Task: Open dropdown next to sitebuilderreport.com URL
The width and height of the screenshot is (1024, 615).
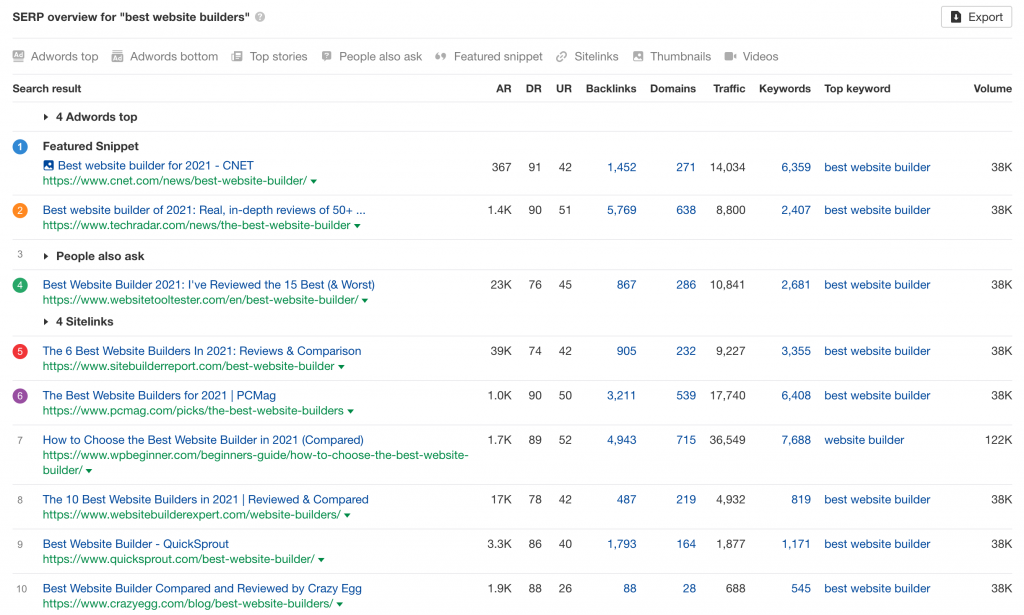Action: pos(342,367)
